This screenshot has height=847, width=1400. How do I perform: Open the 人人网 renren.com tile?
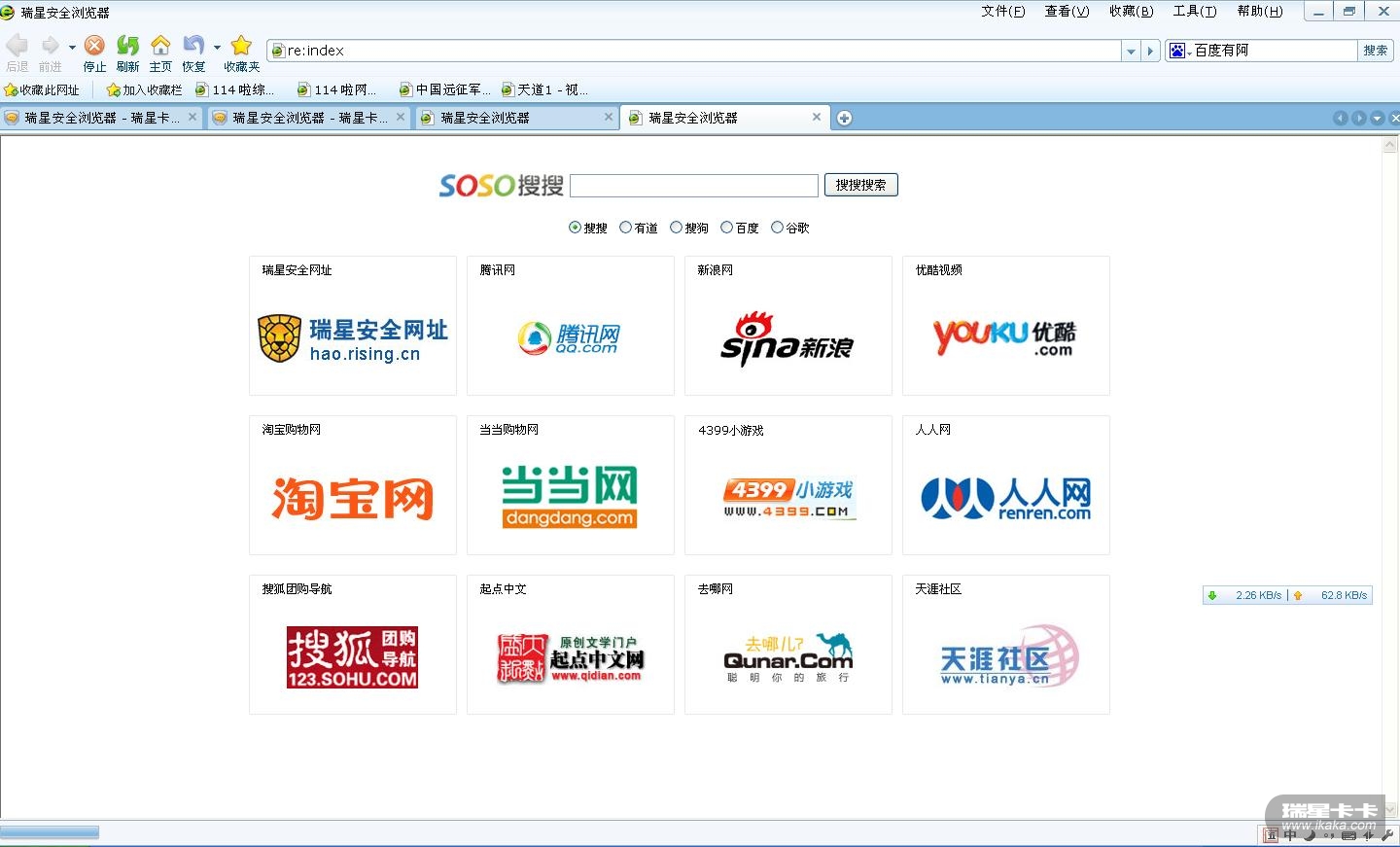[1006, 485]
